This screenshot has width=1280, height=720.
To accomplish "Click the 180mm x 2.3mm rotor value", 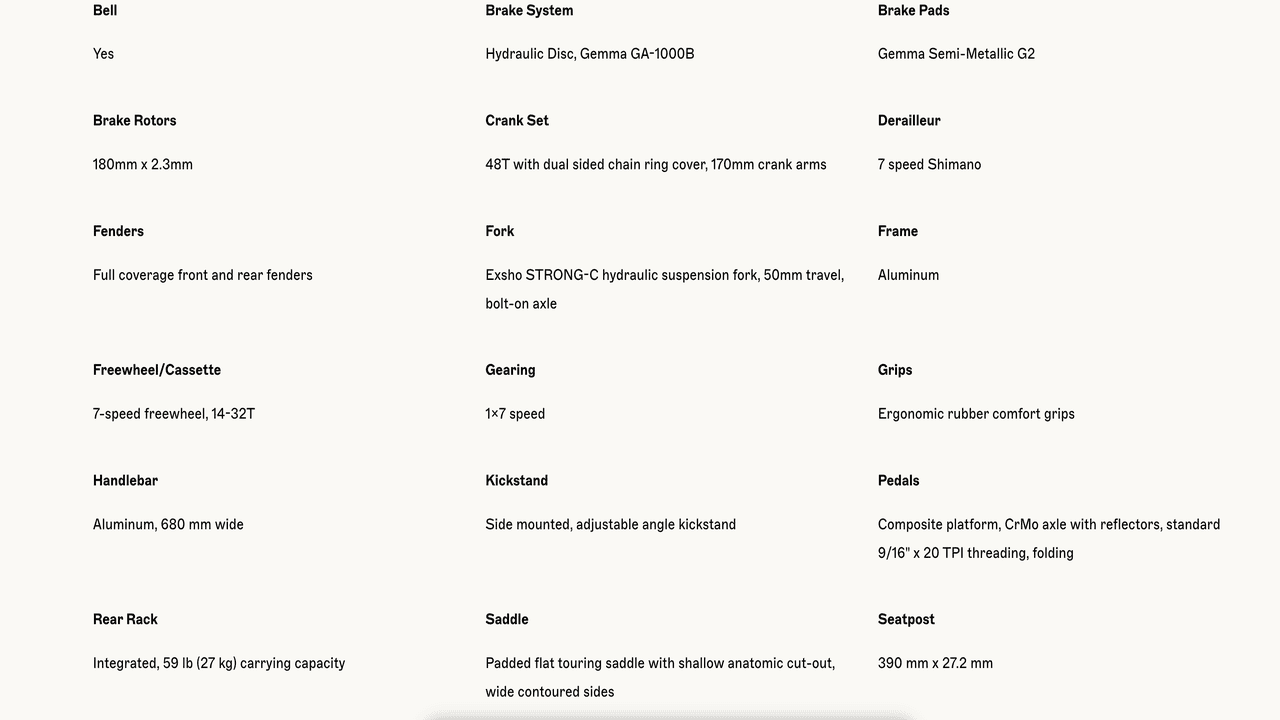I will [143, 165].
